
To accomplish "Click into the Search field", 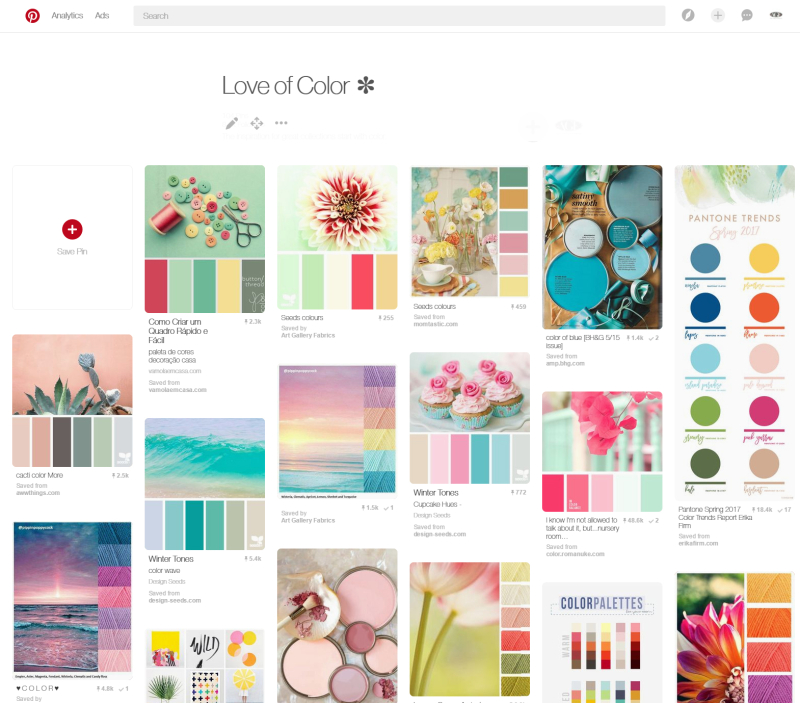I will [x=399, y=15].
